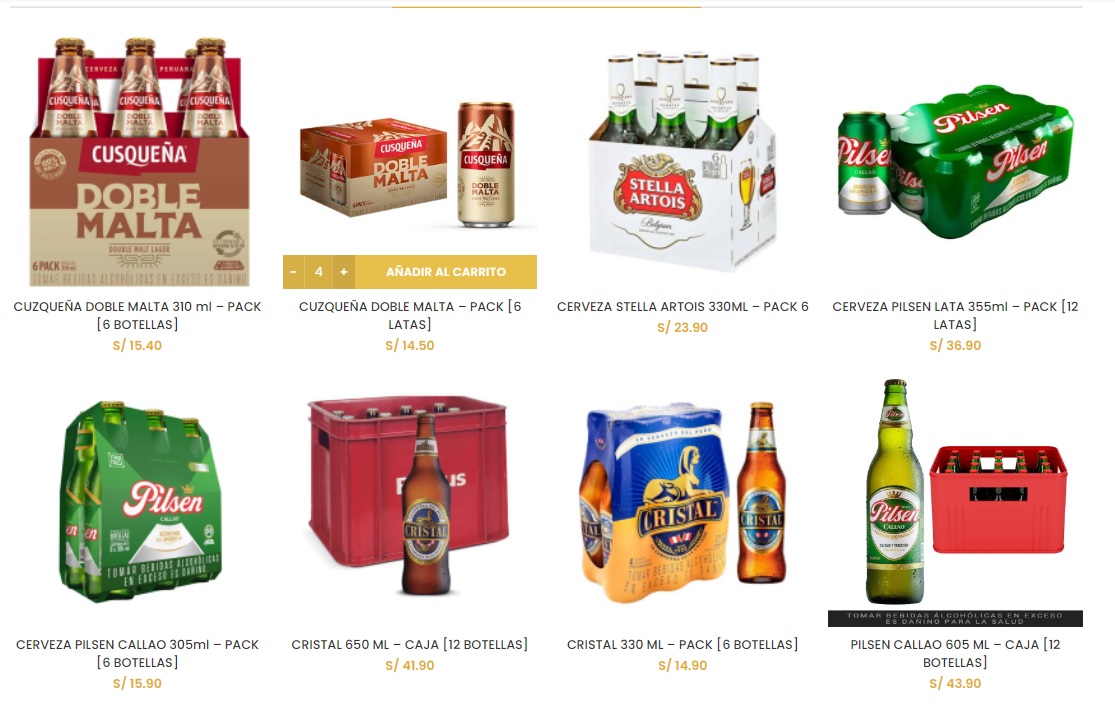Open the Pilsen Callao 305ml pack image

(137, 501)
